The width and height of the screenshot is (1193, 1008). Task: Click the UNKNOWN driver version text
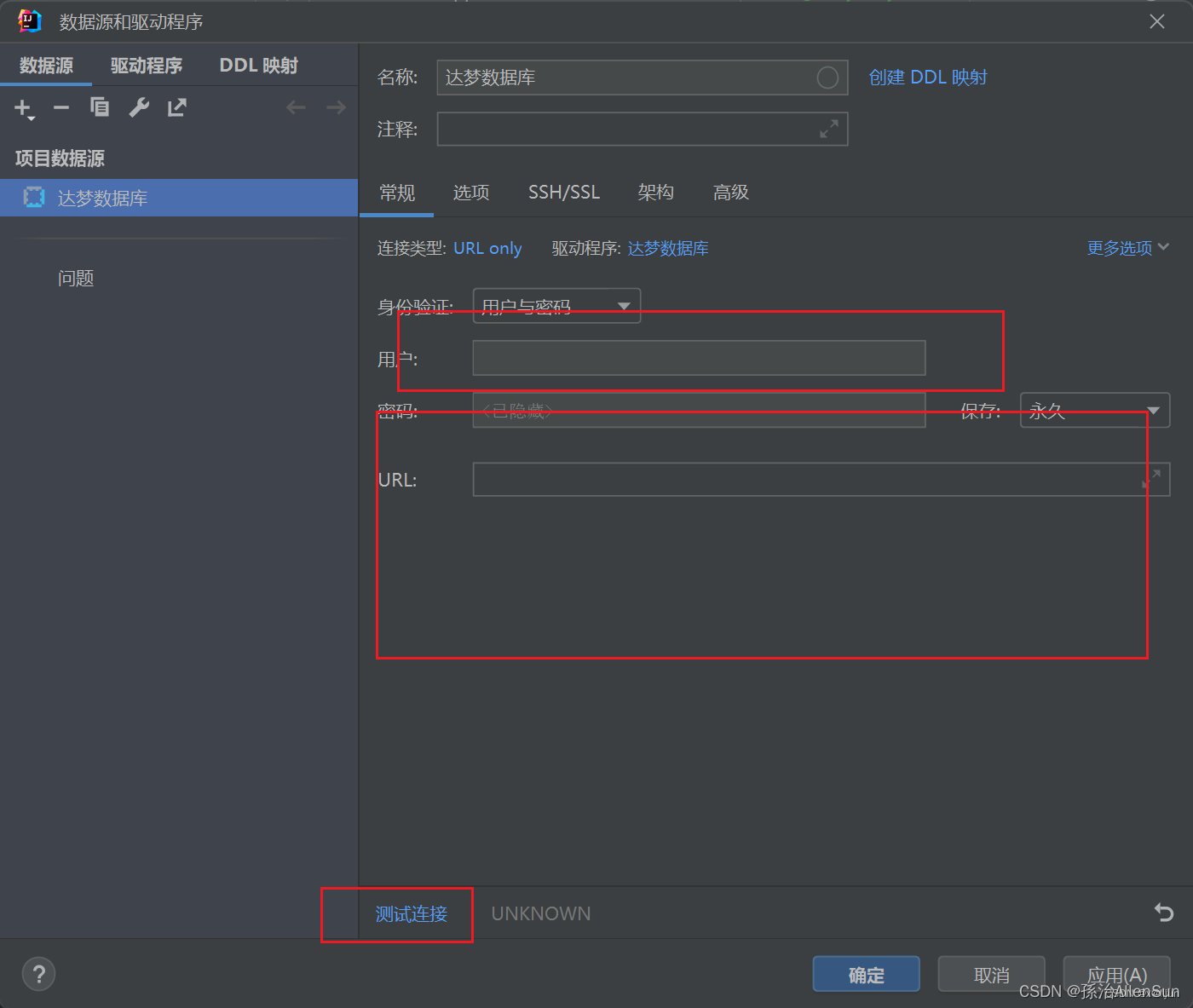coord(541,913)
